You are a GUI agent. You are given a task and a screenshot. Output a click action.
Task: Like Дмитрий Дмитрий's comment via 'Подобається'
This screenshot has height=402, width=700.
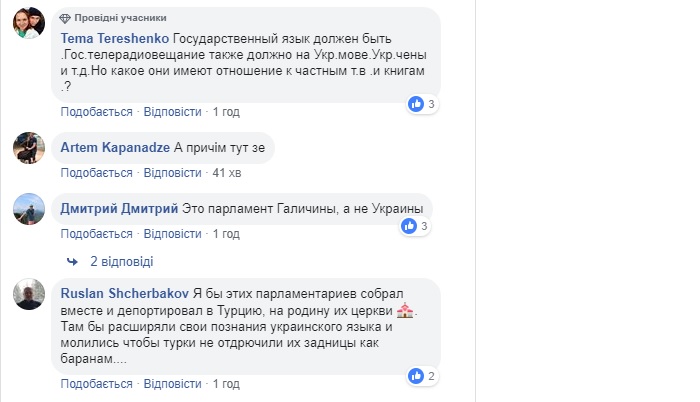98,233
